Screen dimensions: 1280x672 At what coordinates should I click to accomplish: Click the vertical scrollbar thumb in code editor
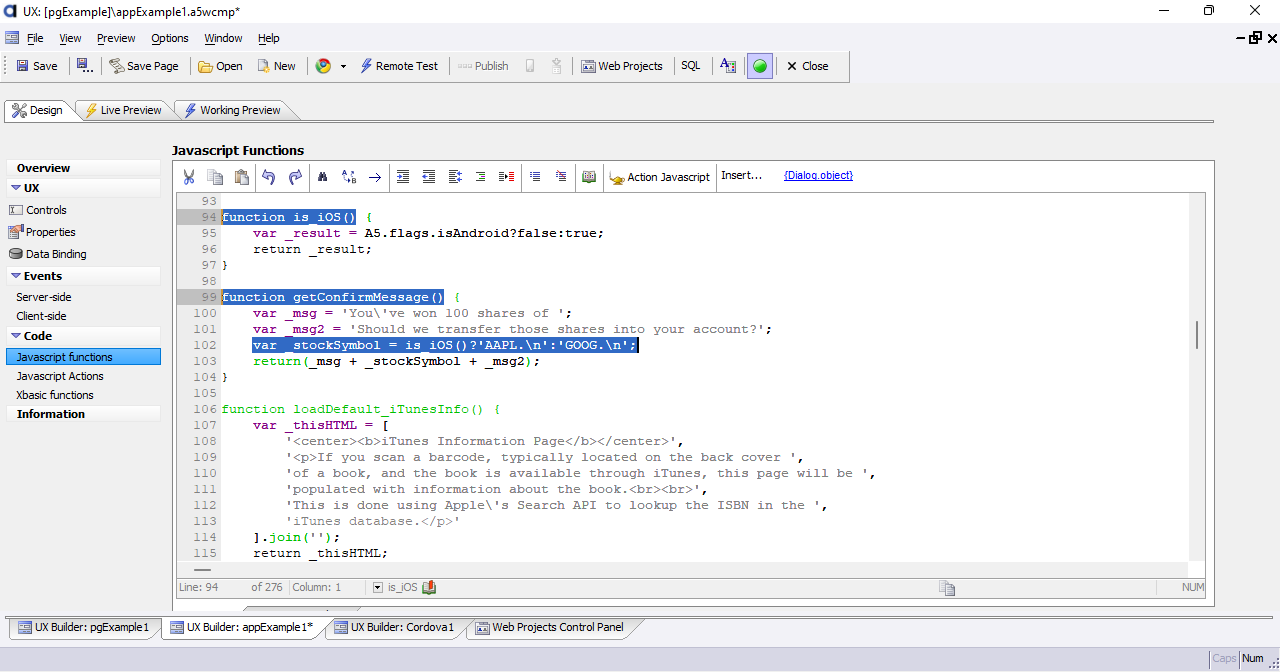coord(1196,336)
